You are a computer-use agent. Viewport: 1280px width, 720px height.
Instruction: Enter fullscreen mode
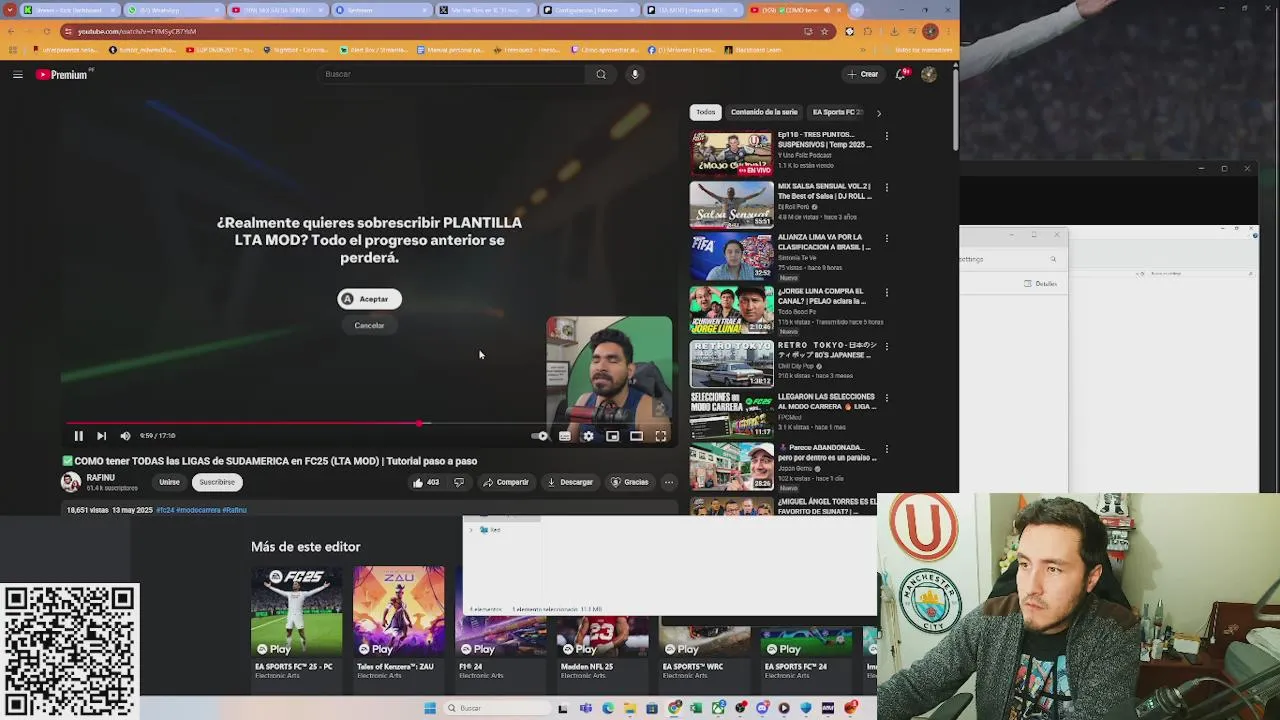click(x=661, y=436)
